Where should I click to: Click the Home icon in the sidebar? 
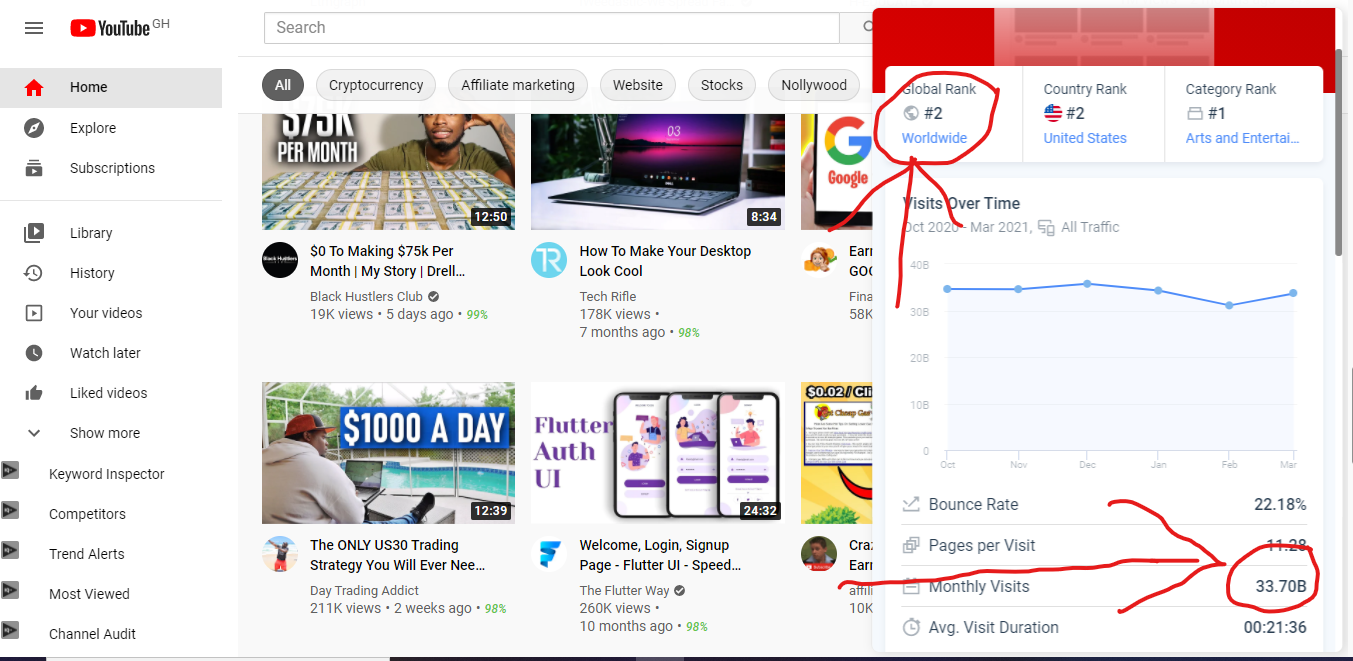[x=34, y=87]
